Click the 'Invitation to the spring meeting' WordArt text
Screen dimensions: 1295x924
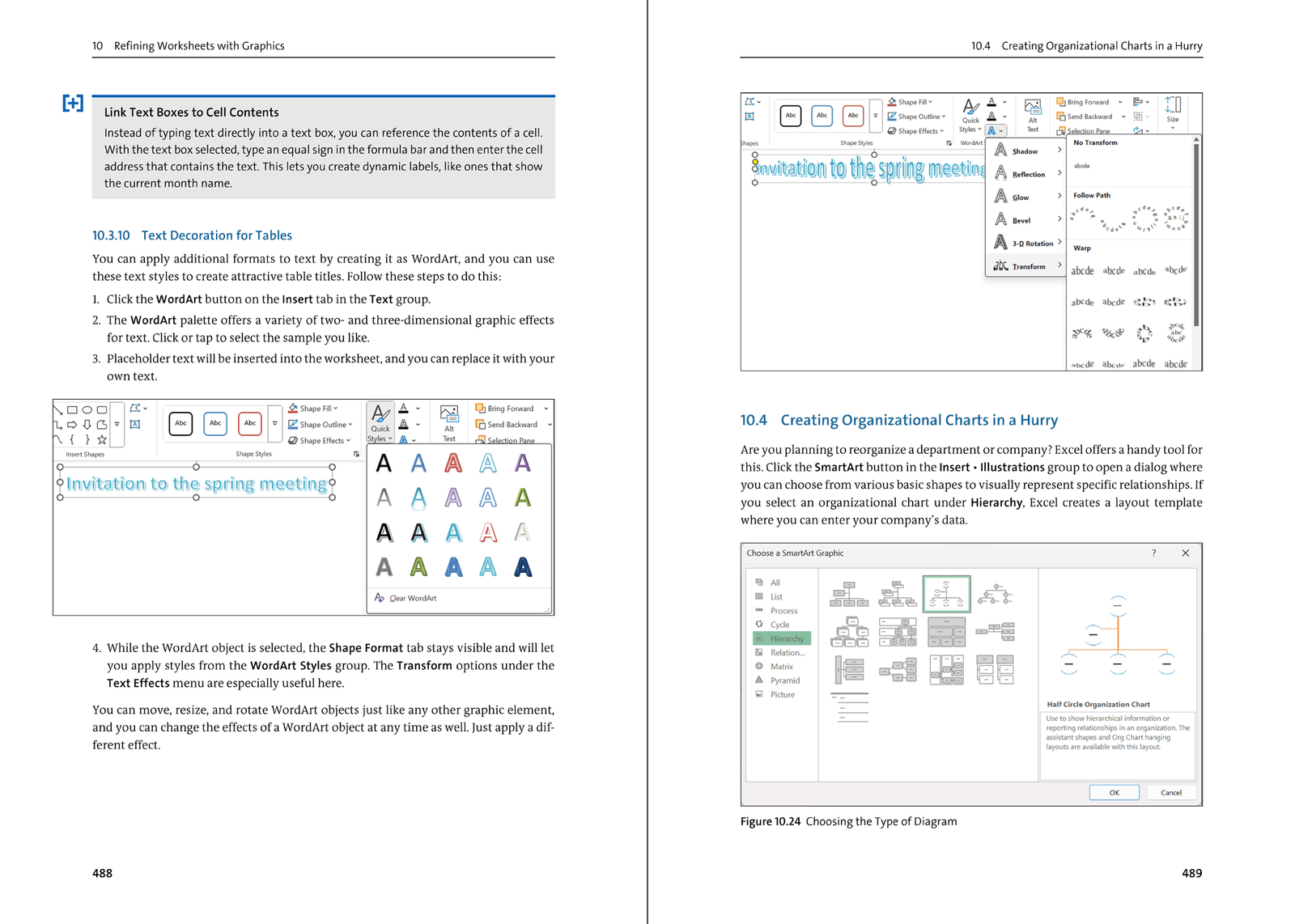pos(197,483)
